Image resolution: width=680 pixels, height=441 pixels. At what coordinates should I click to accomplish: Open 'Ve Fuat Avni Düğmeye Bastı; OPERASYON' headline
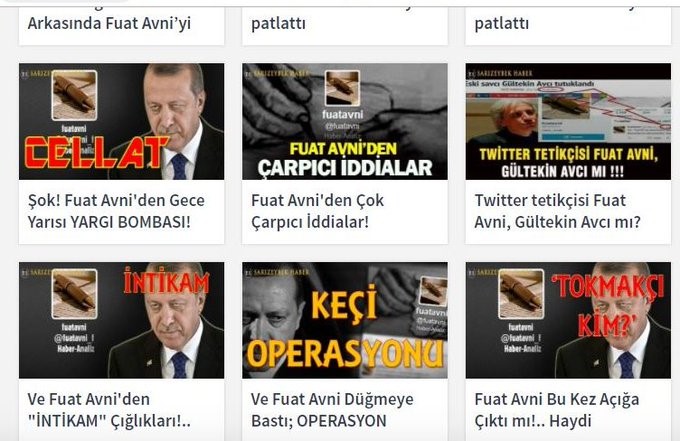[x=332, y=410]
